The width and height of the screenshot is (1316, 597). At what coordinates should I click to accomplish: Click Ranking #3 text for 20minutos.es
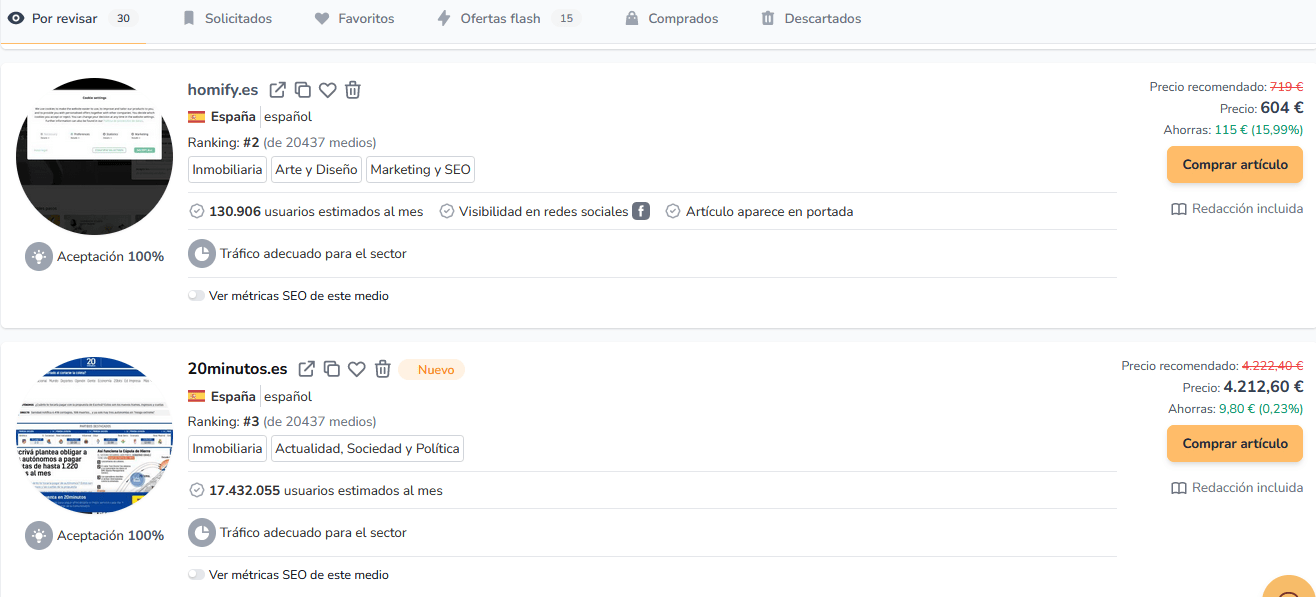[x=282, y=421]
